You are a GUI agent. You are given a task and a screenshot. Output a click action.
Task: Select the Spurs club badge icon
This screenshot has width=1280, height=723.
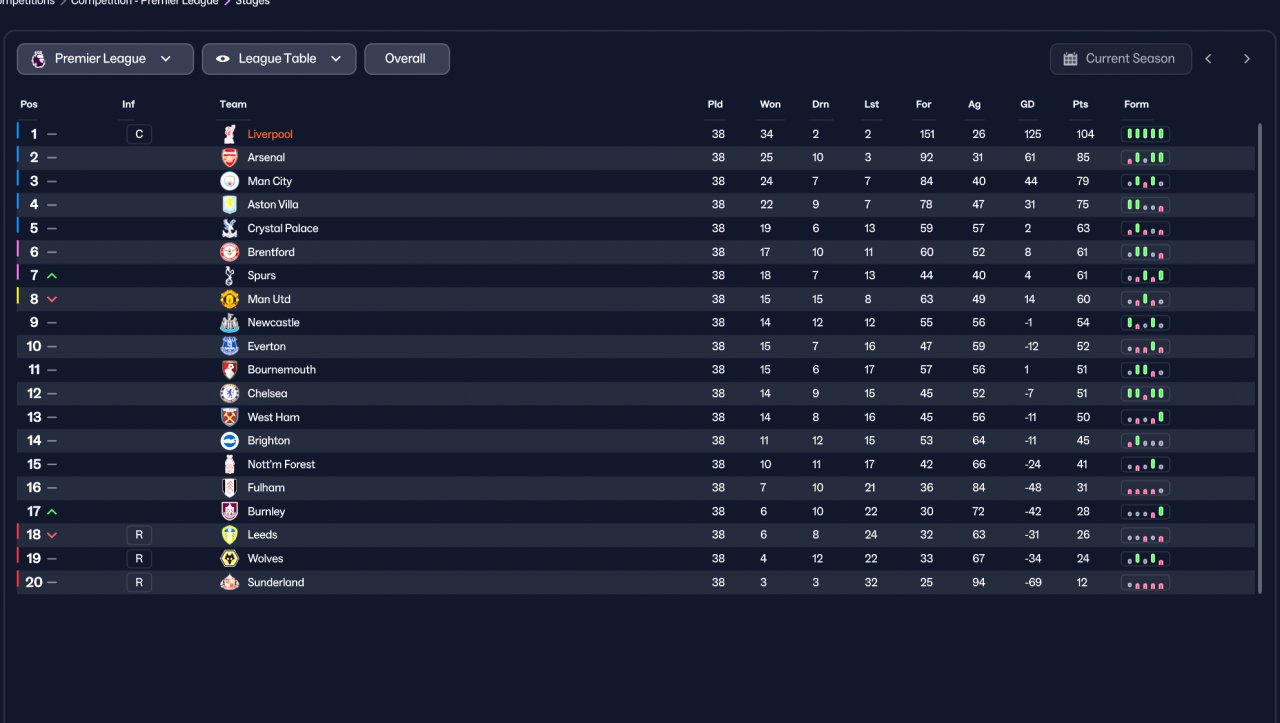pos(230,275)
